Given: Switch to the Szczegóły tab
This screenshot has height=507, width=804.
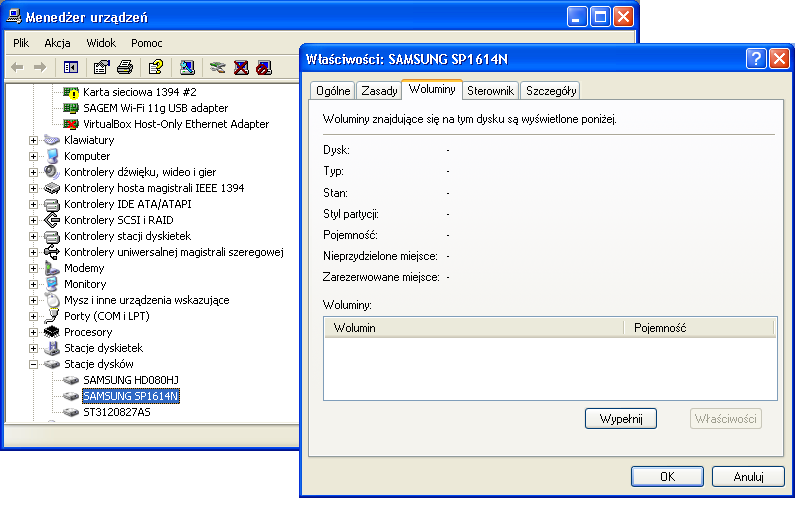Looking at the screenshot, I should [551, 91].
